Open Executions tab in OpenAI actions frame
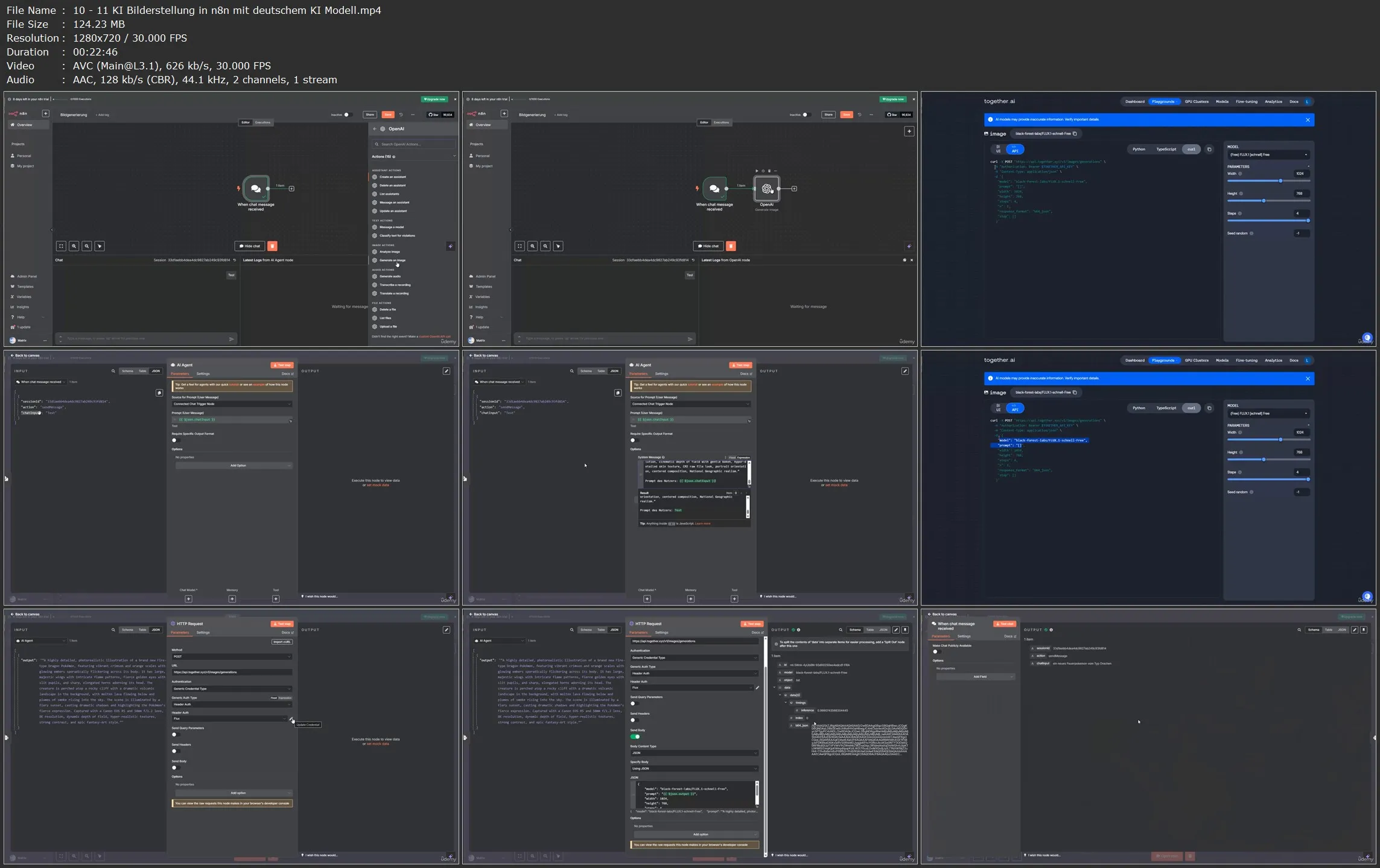 [x=262, y=122]
